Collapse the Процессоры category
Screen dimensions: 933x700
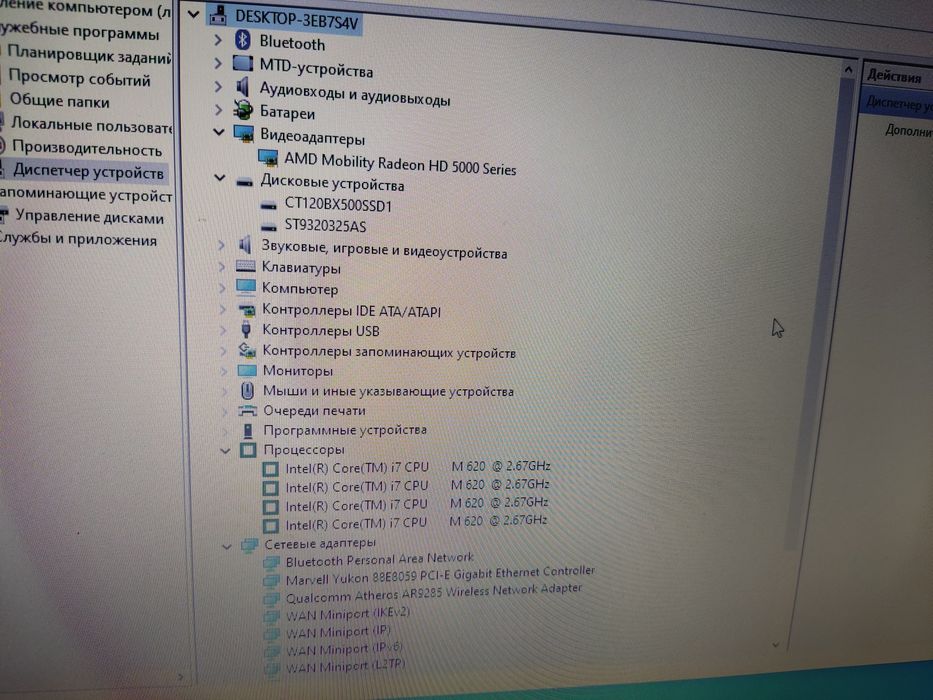tap(225, 451)
